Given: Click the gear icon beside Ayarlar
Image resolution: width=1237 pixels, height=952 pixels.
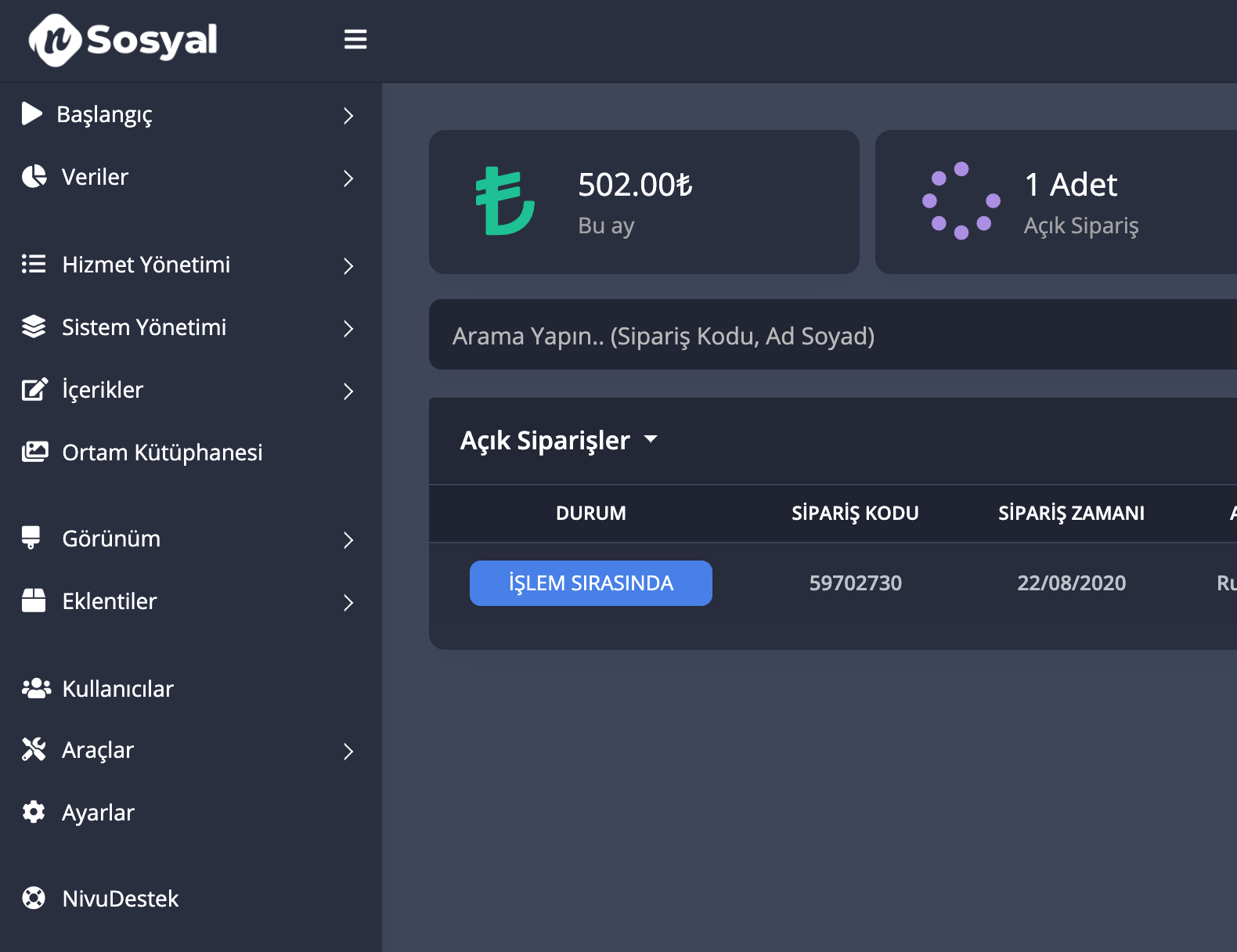Looking at the screenshot, I should pos(34,812).
